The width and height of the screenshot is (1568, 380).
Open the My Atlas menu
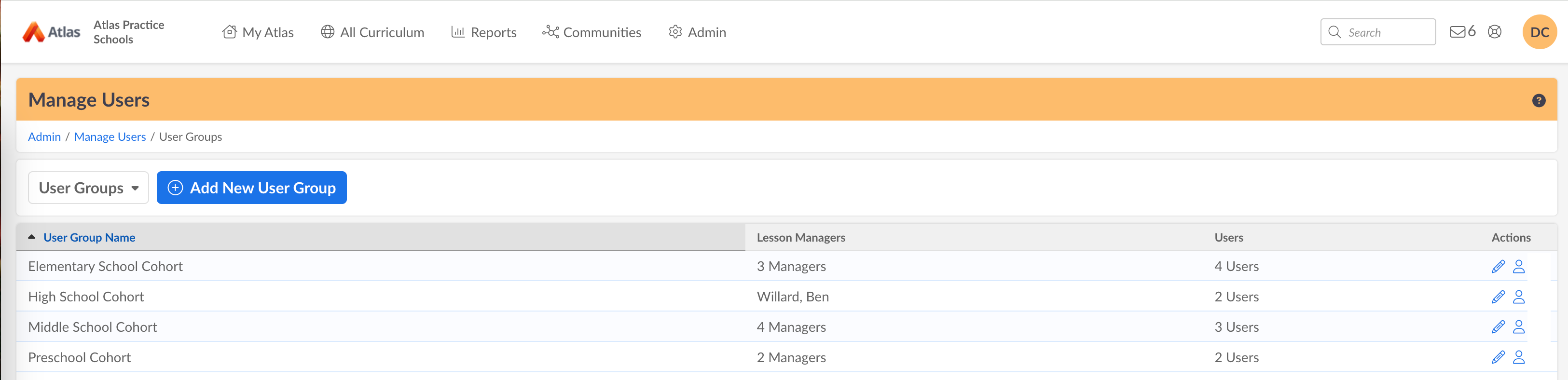[x=258, y=32]
